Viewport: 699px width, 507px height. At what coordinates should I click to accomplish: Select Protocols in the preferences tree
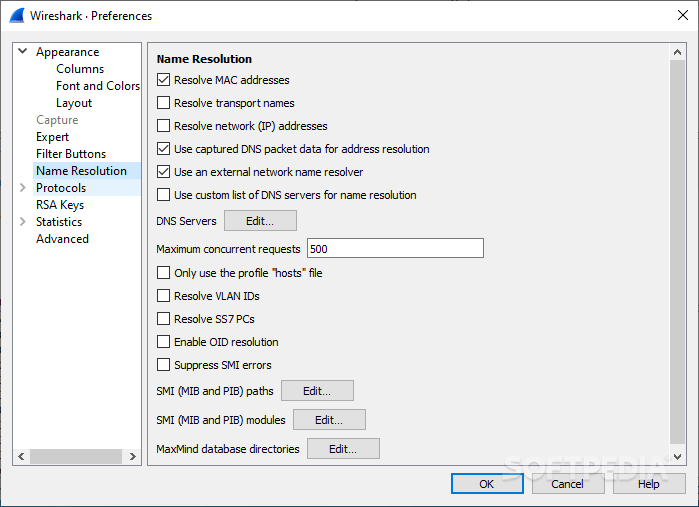61,188
